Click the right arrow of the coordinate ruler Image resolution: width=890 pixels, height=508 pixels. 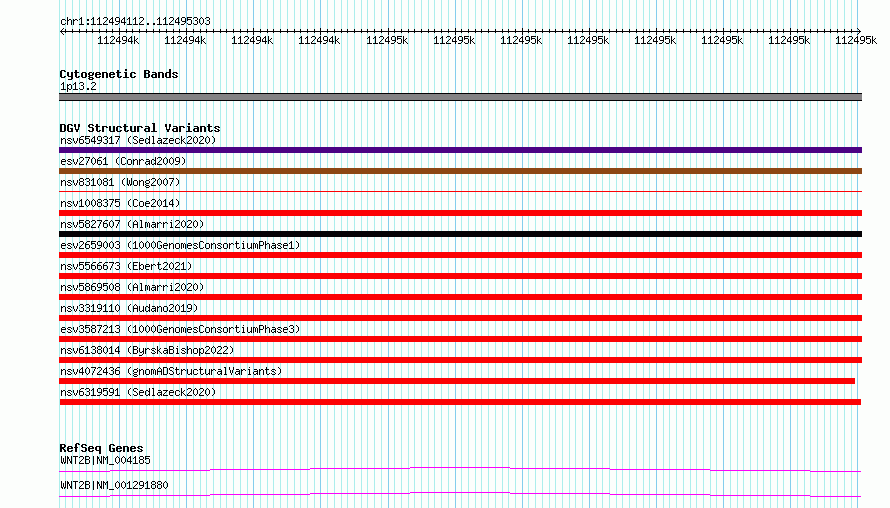click(858, 31)
